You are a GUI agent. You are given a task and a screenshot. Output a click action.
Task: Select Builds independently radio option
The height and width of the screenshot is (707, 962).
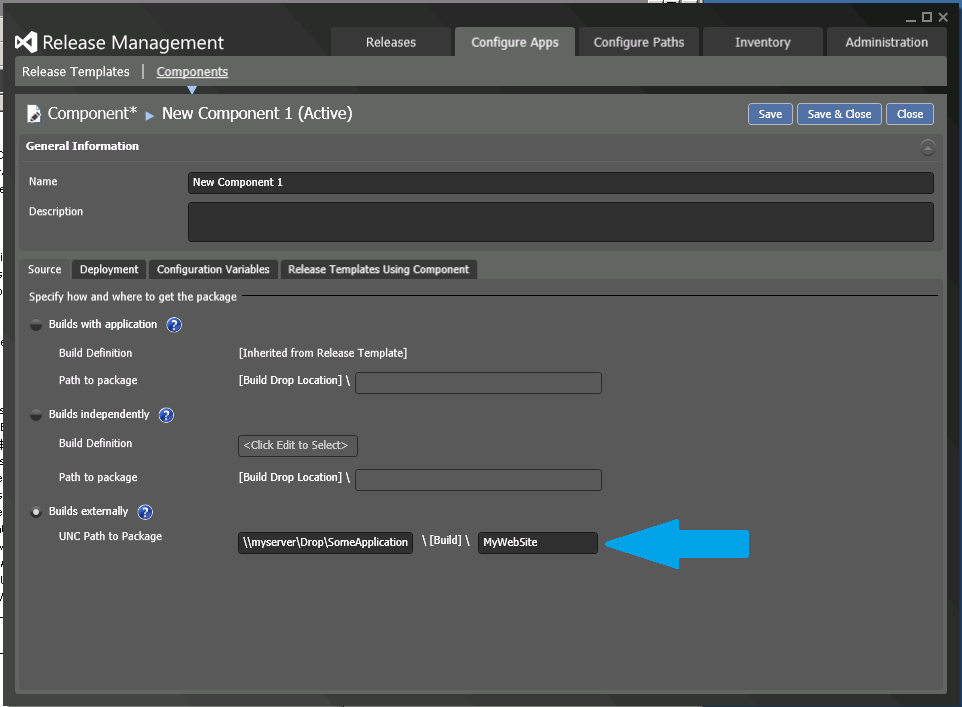[x=37, y=415]
